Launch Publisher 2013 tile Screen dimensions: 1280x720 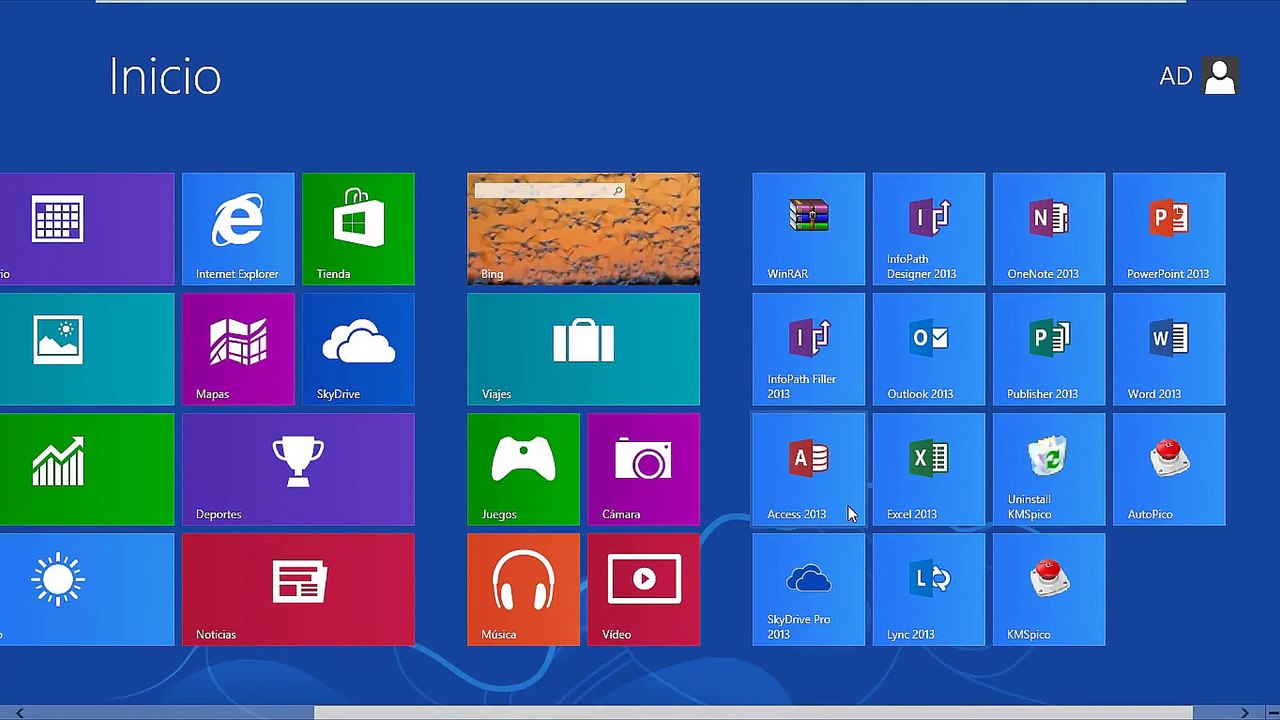[1049, 349]
